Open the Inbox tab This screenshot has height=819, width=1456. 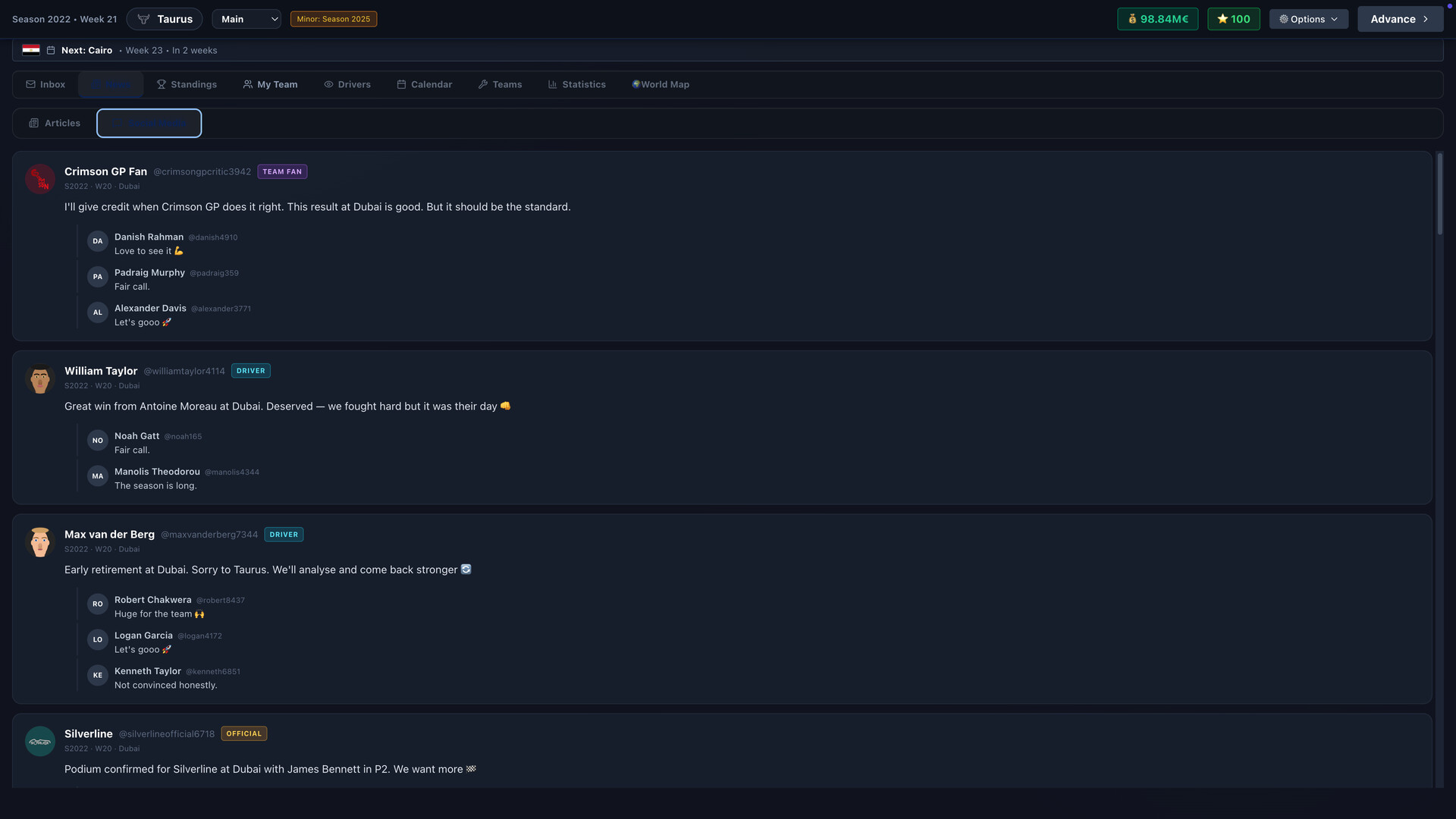pos(45,84)
